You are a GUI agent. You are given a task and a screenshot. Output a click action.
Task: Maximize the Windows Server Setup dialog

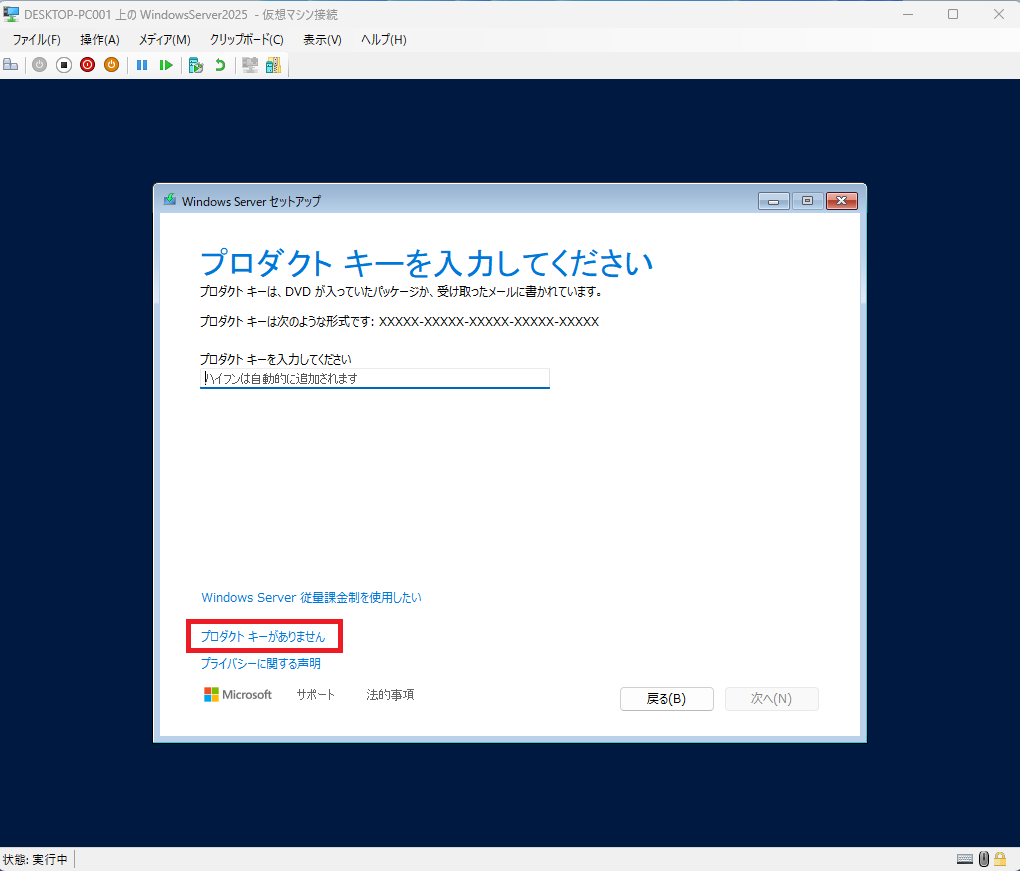(x=807, y=201)
